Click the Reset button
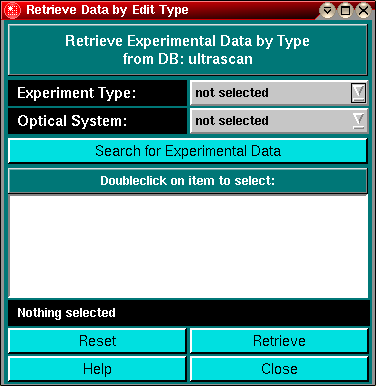376x386 pixels. pos(97,341)
